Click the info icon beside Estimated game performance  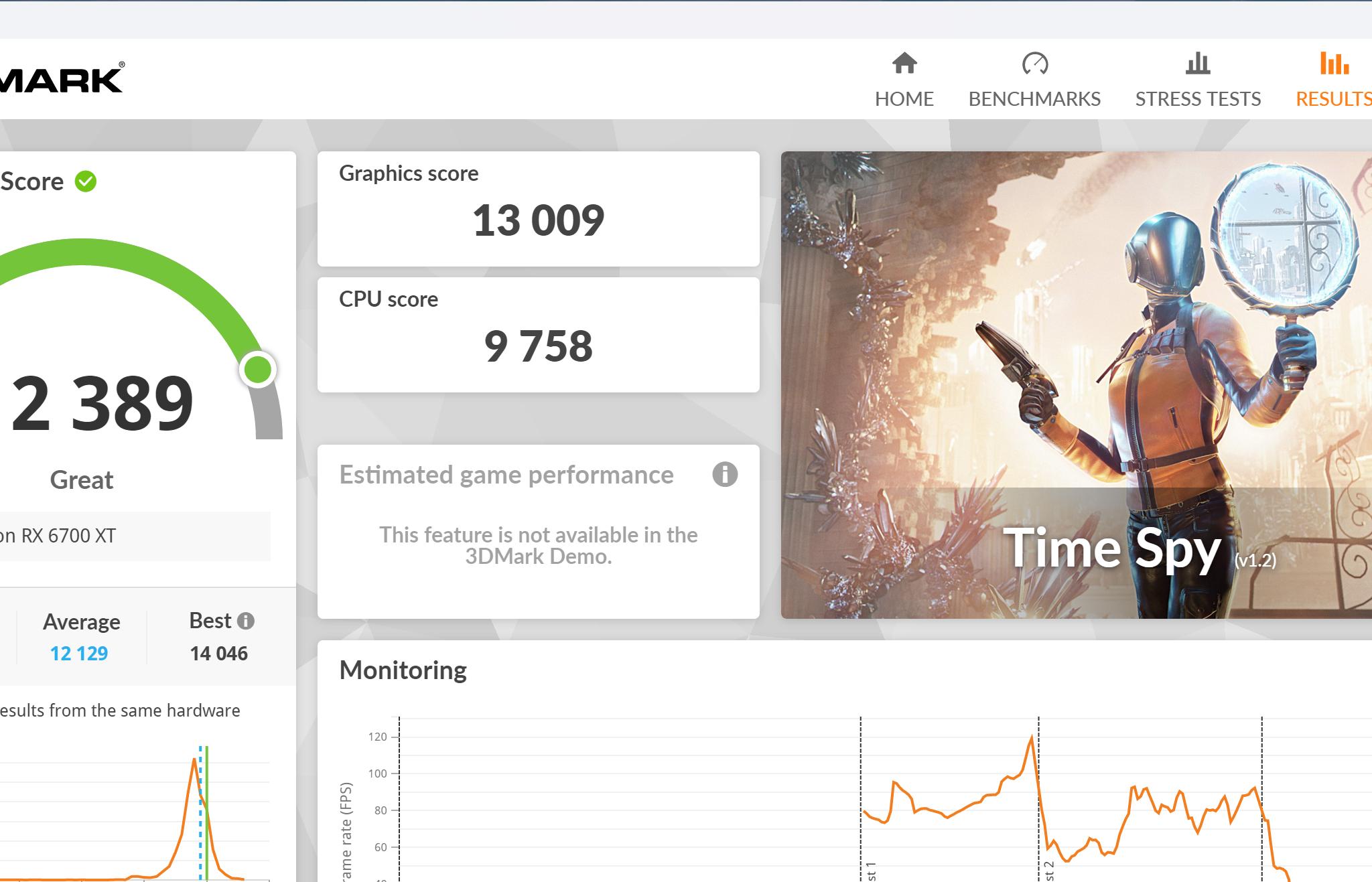(x=725, y=474)
